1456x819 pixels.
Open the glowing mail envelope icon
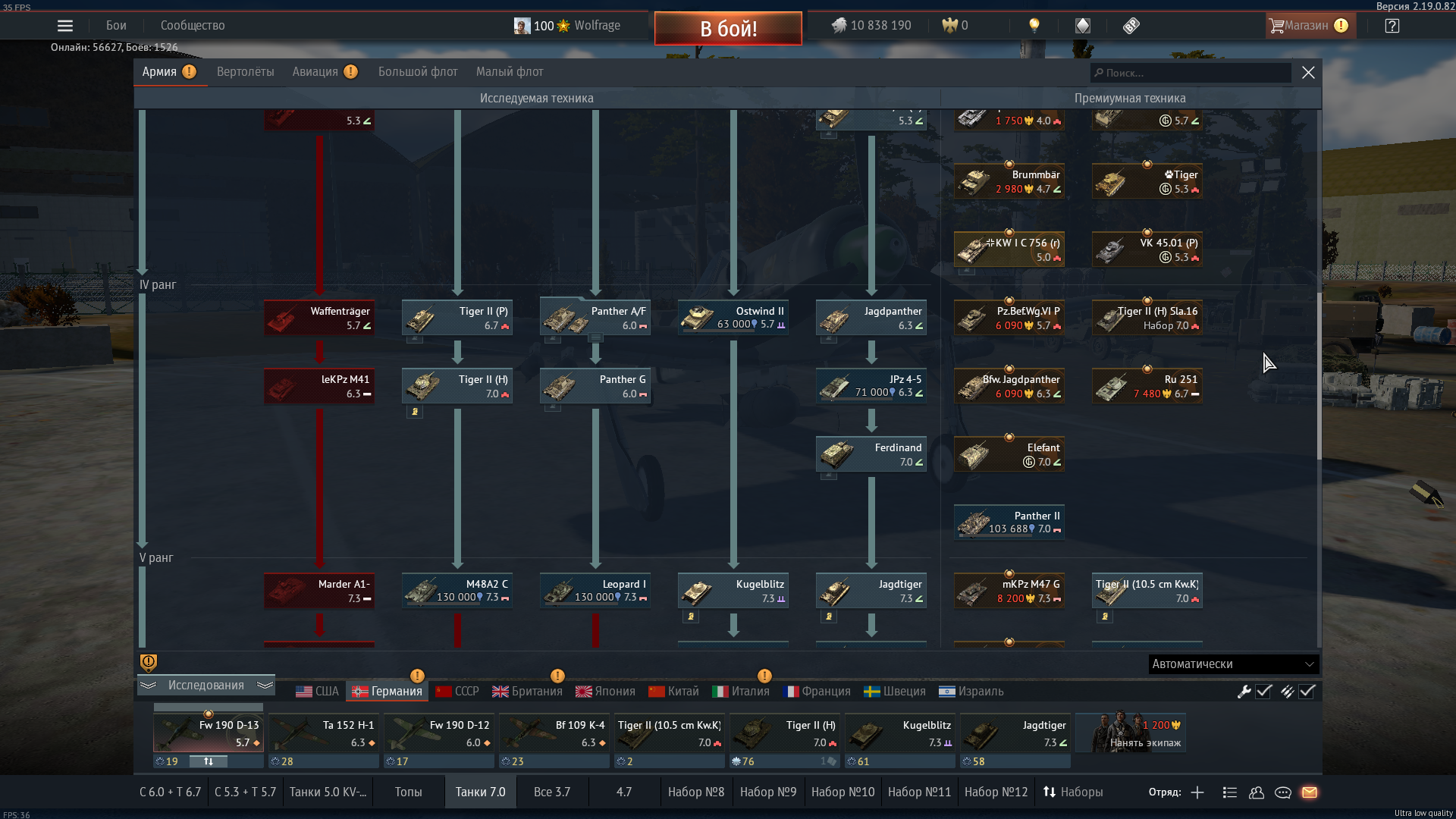[1310, 792]
